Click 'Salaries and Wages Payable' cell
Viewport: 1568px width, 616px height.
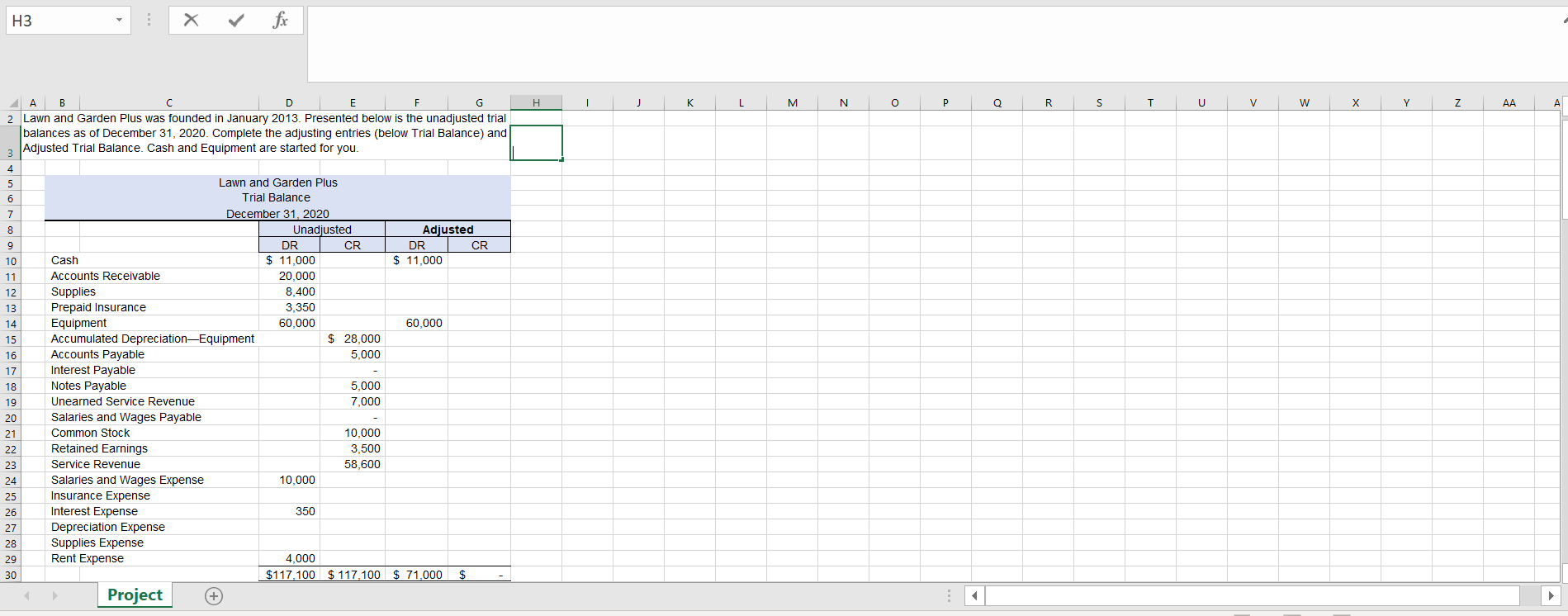(126, 417)
